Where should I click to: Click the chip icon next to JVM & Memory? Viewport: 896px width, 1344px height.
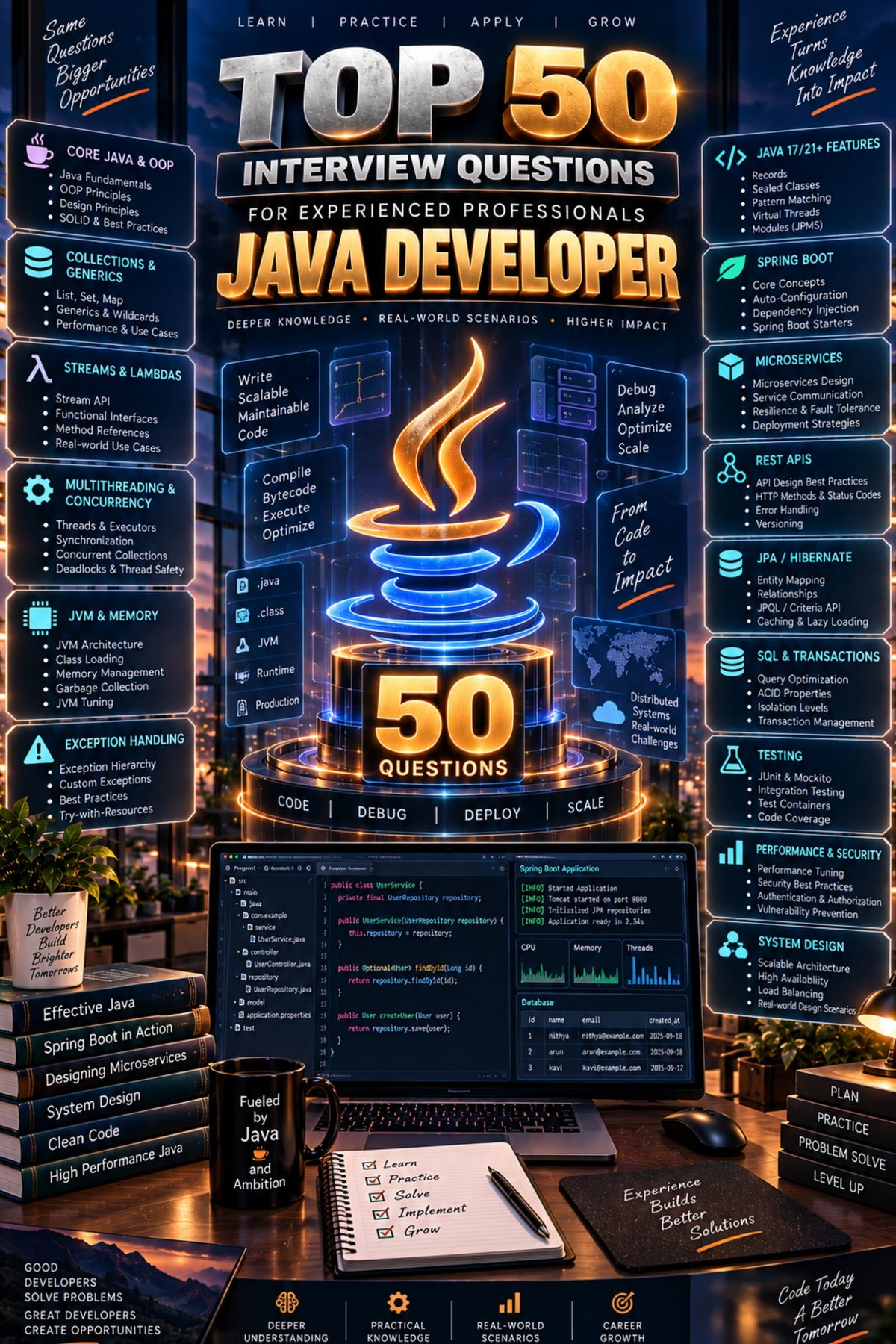coord(39,617)
